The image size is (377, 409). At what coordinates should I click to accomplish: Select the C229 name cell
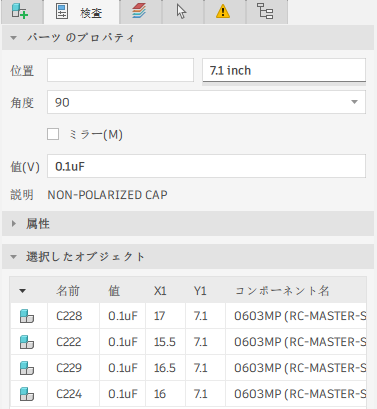73,368
